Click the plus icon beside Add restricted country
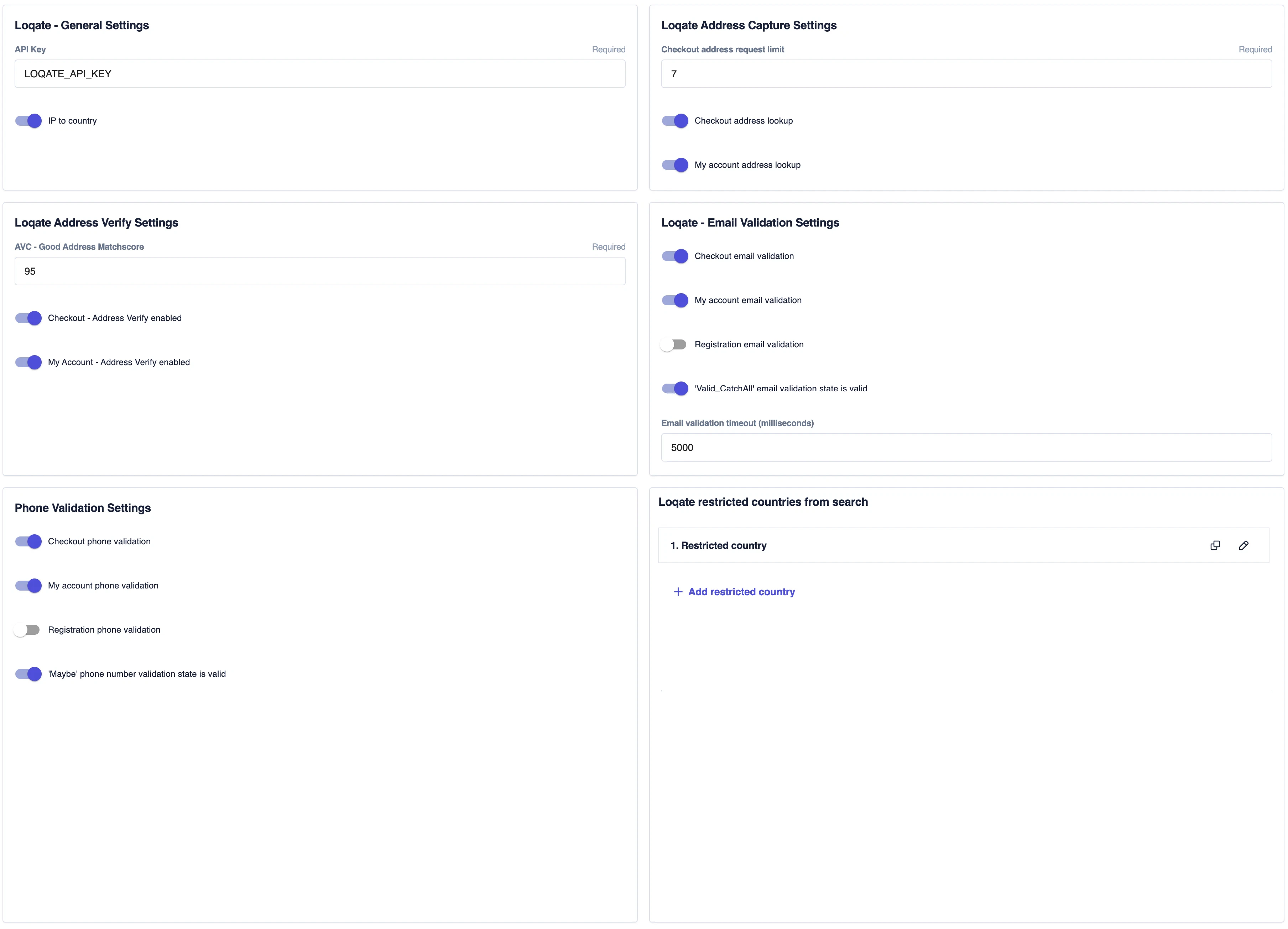Image resolution: width=1288 pixels, height=929 pixels. [x=678, y=592]
